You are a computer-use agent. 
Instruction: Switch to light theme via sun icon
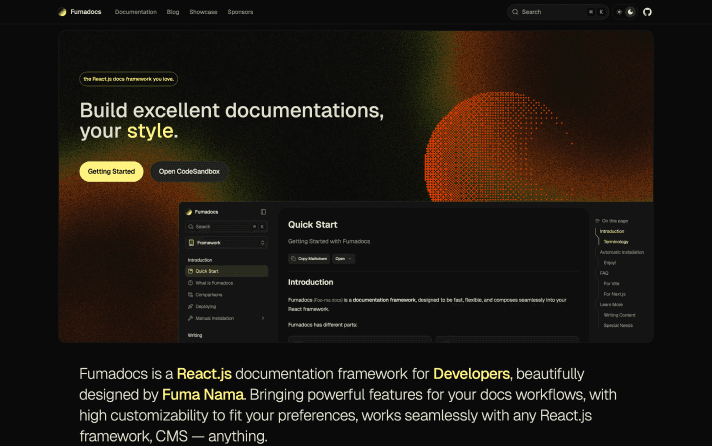619,12
